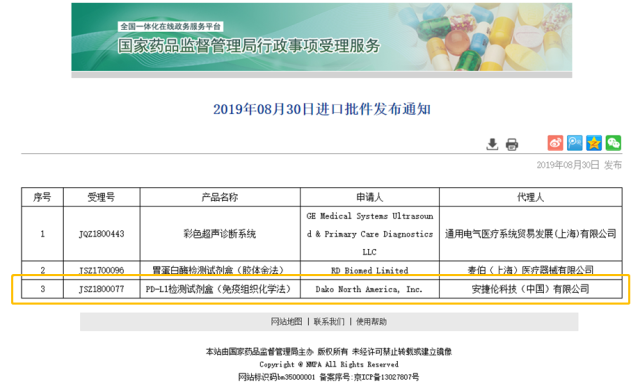Click the green header banner image
Image resolution: width=640 pixels, height=386 pixels.
coord(322,37)
